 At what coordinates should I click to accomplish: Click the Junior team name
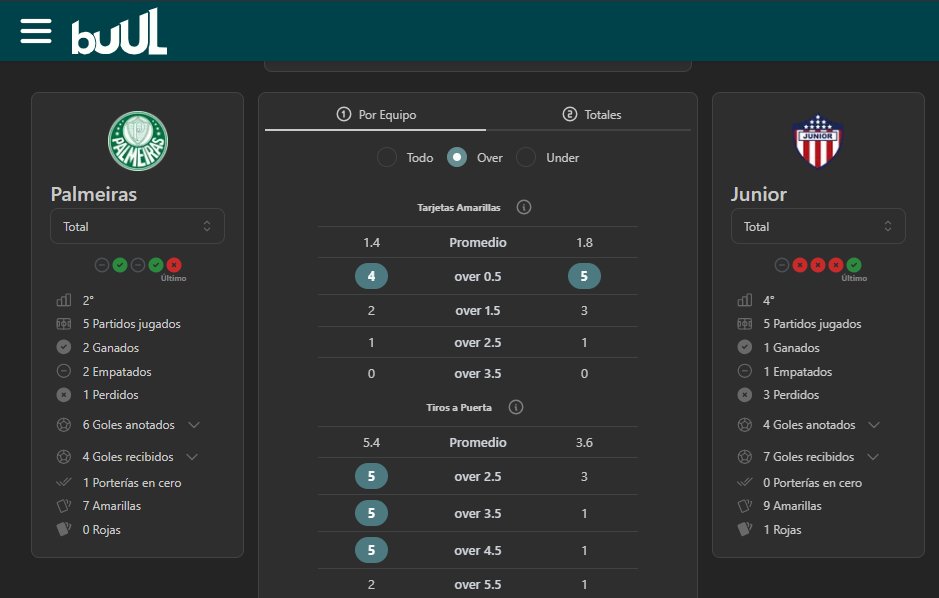(759, 195)
